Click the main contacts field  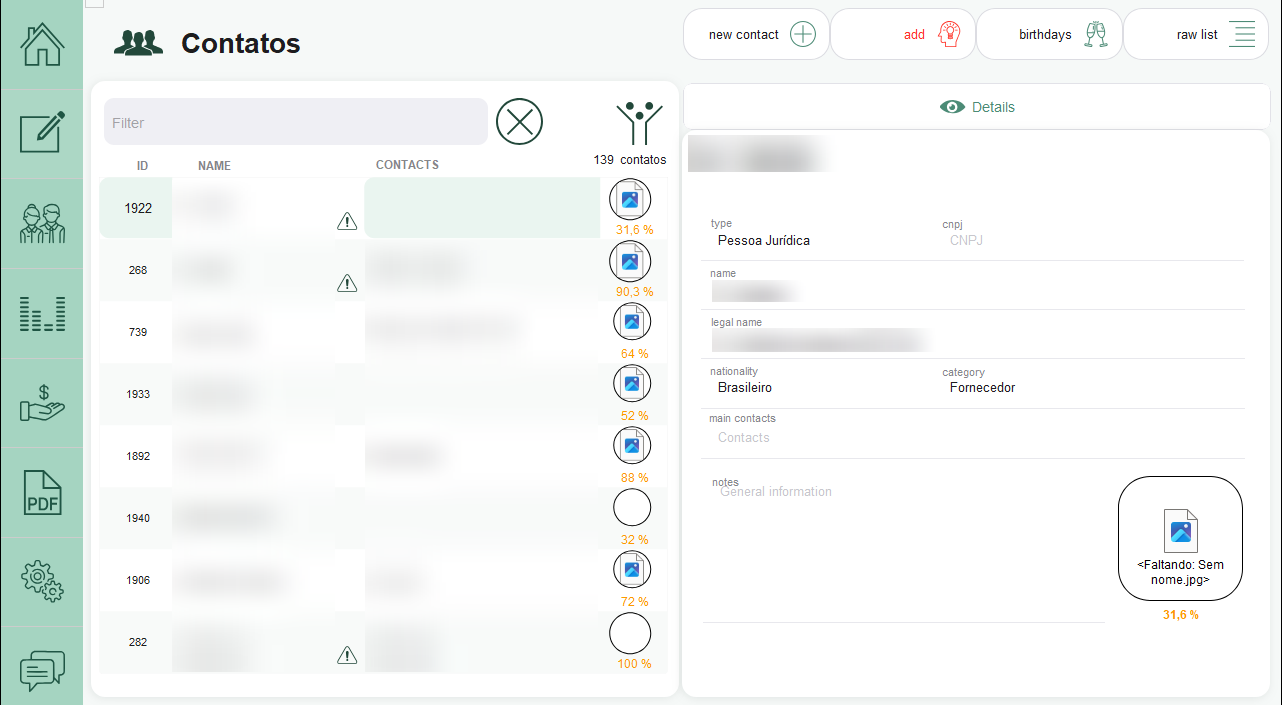[975, 438]
